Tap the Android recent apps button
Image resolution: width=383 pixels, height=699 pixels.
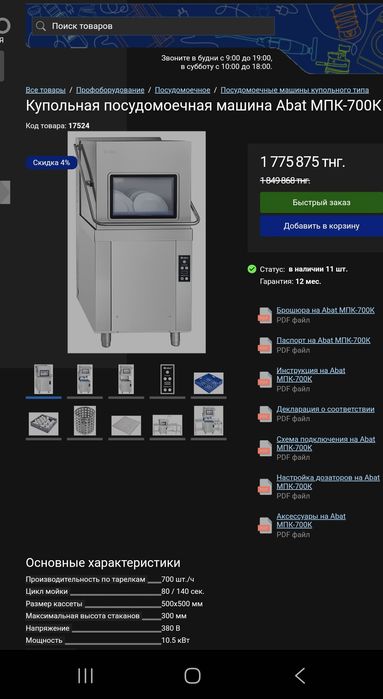(85, 676)
